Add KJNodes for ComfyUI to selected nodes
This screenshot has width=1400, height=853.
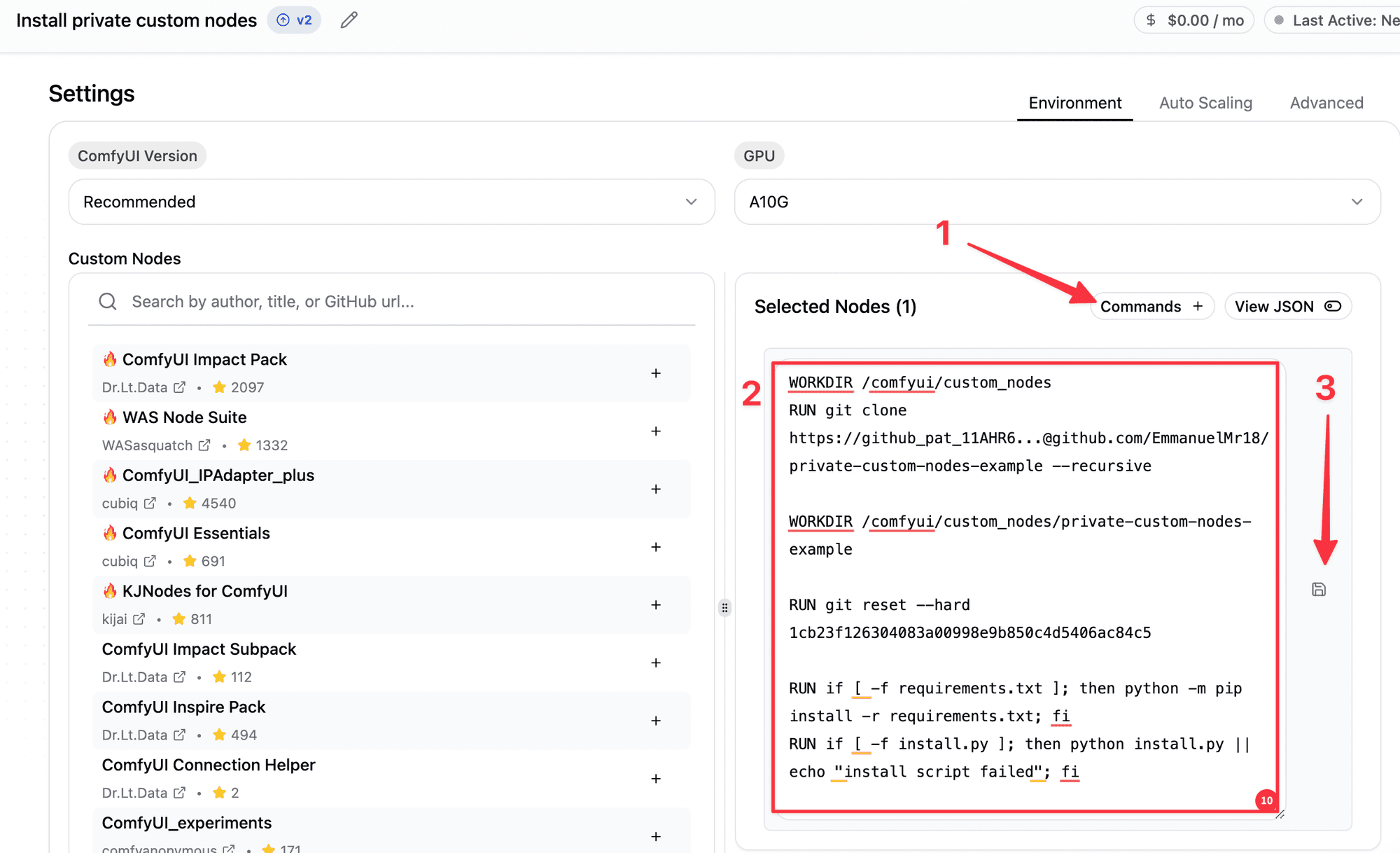[x=656, y=605]
